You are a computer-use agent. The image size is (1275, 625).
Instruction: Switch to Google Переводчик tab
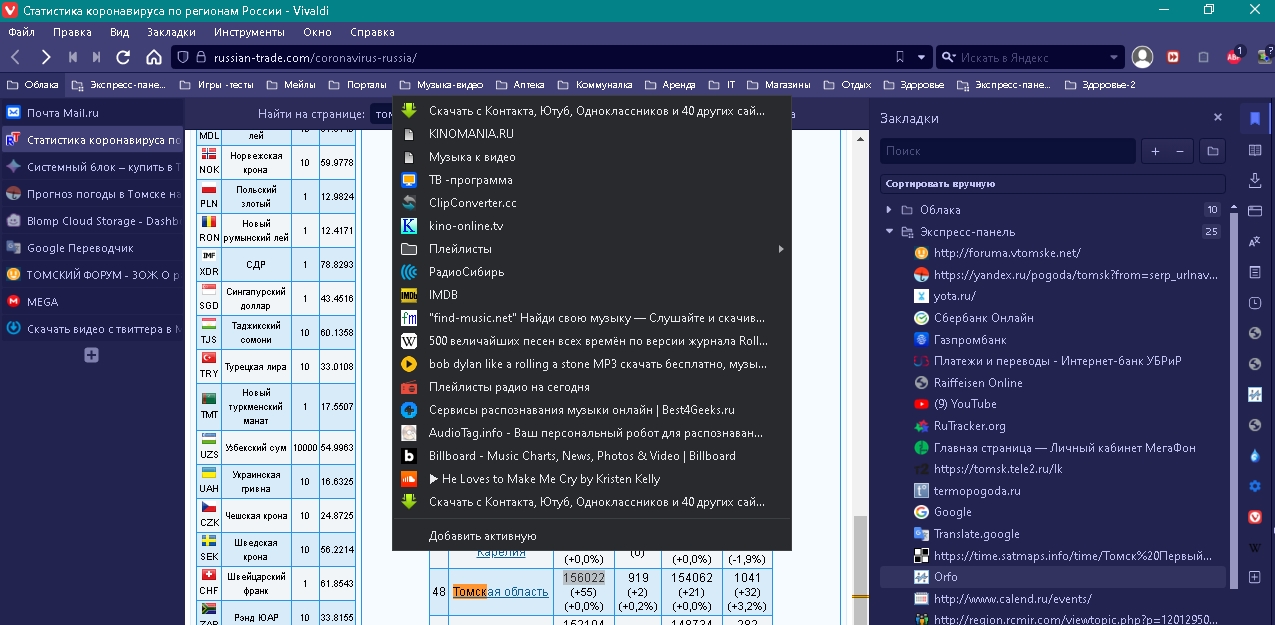pyautogui.click(x=92, y=248)
